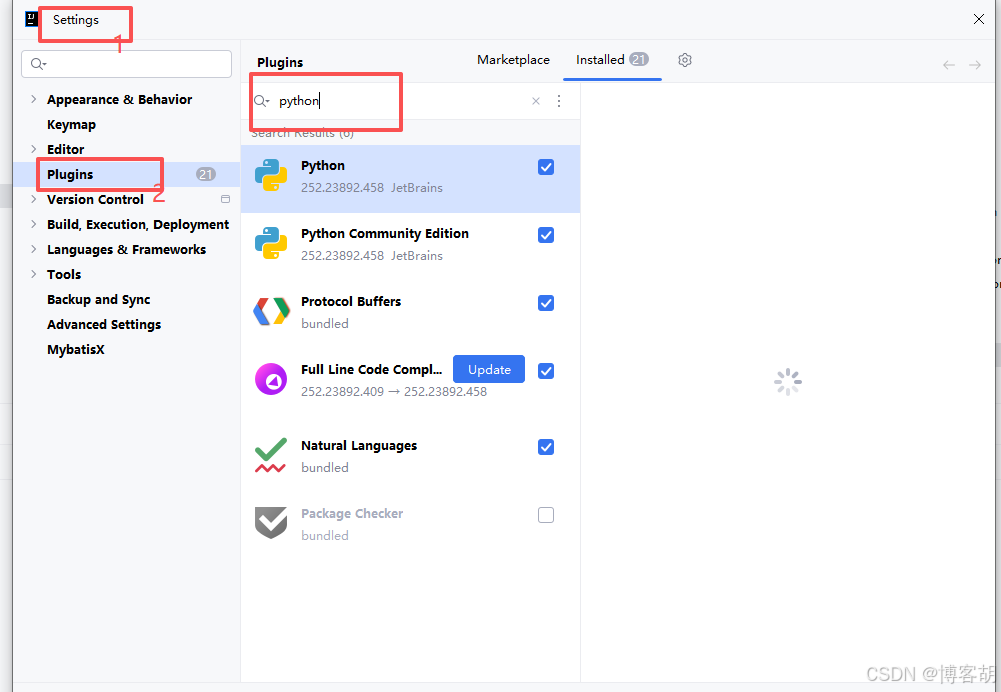Click the Natural Languages plugin icon
Screen dimensions: 1001x692
[x=271, y=455]
